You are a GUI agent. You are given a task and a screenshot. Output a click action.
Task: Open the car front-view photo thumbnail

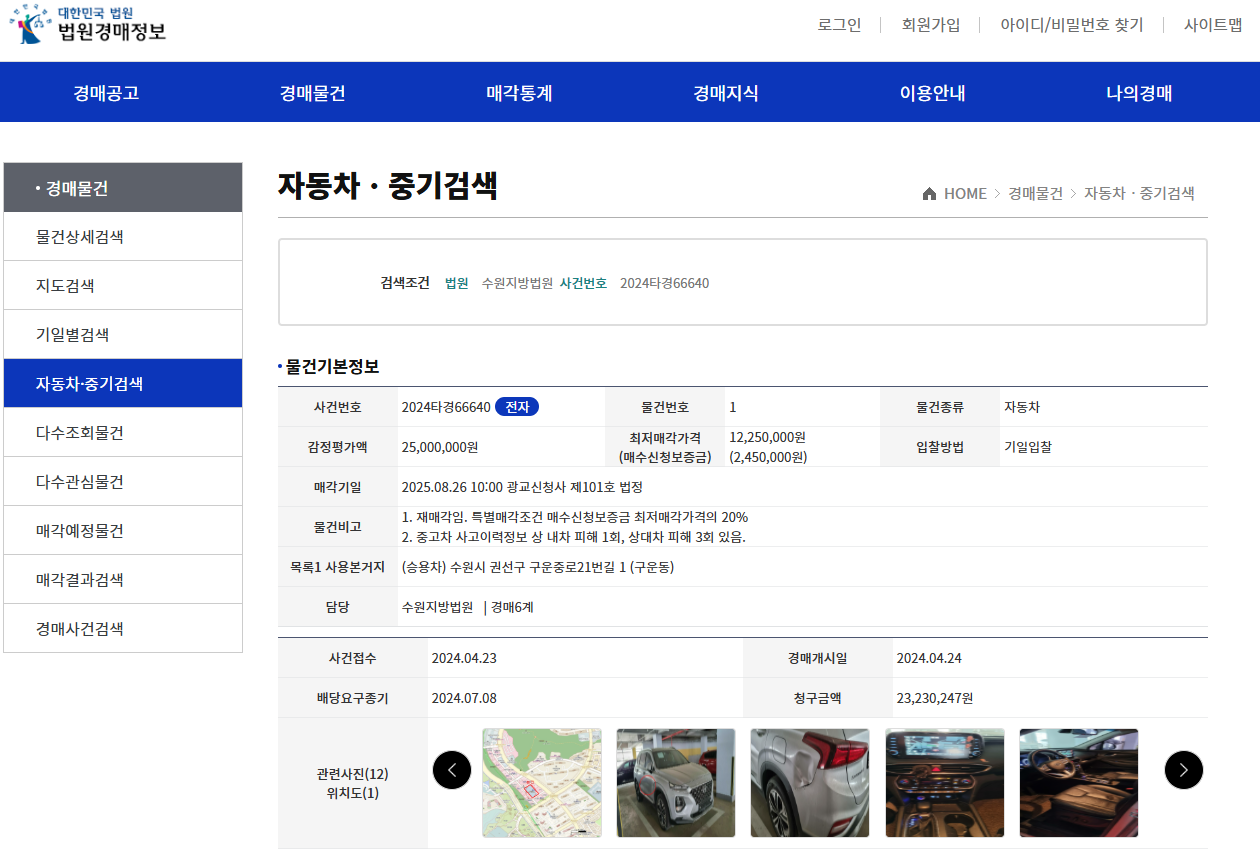(x=676, y=783)
